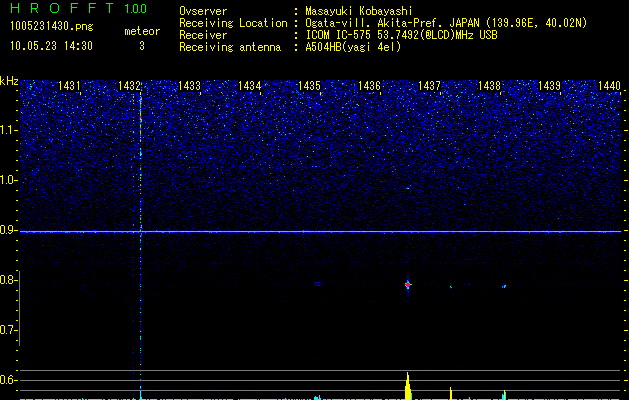Click the green carrier line at 0.9 kHz
Image resolution: width=629 pixels, height=400 pixels.
pos(320,231)
